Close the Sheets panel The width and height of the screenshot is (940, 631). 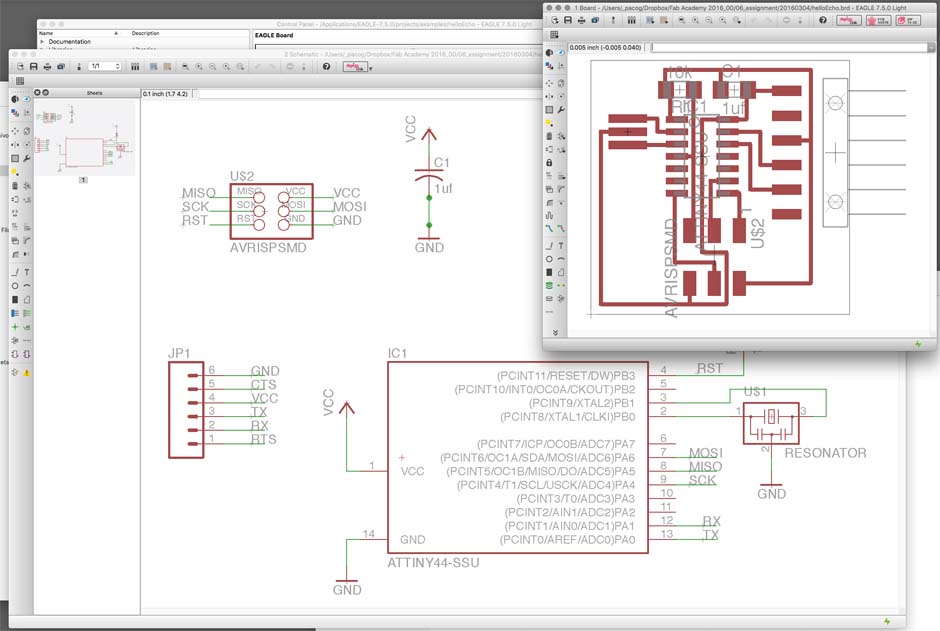pos(37,93)
